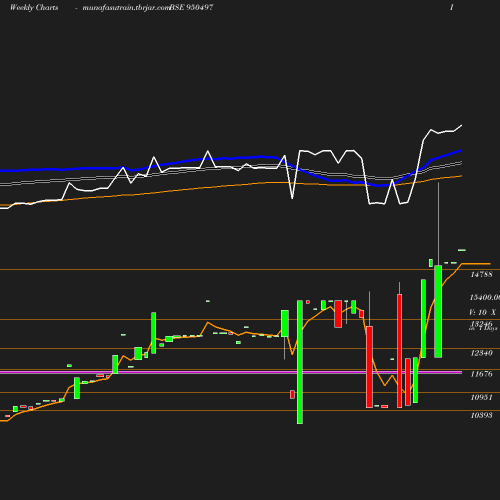Click the "Weekly Charts" title text
500x500 pixels.
click(34, 7)
